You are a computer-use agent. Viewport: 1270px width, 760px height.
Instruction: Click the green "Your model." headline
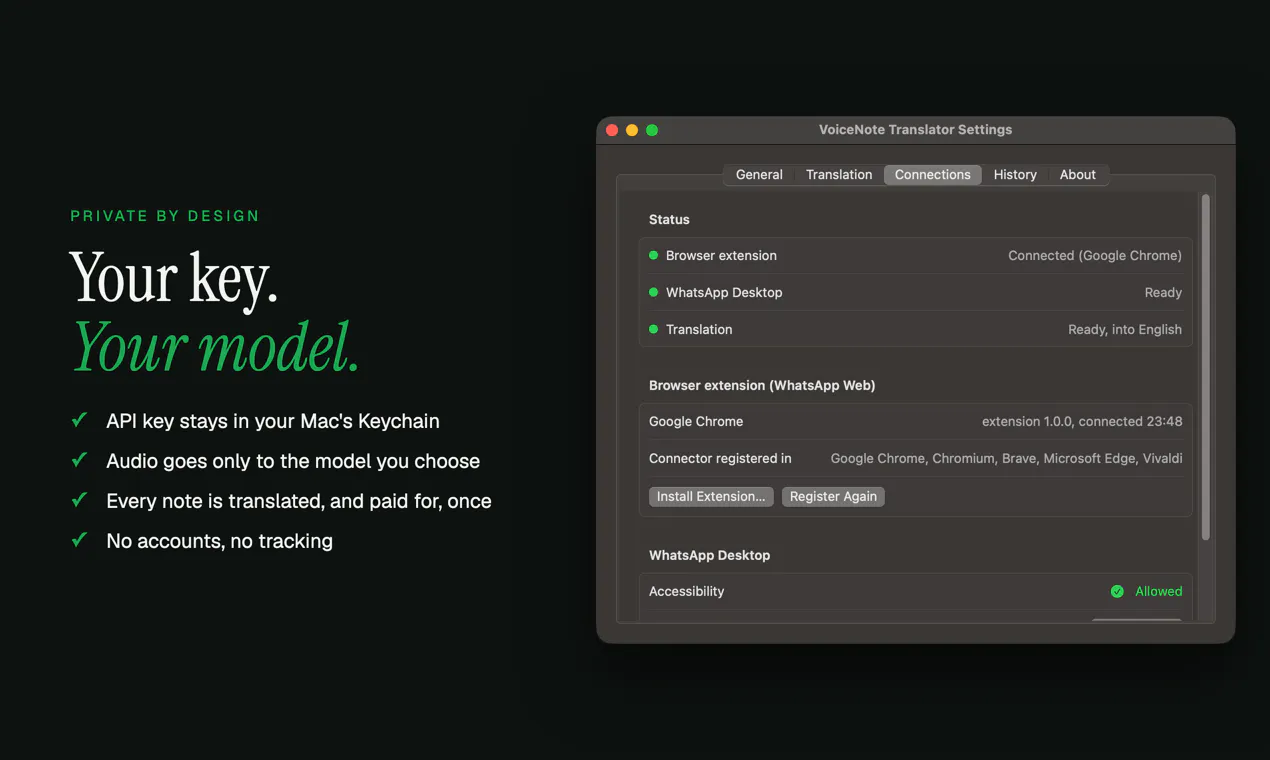[215, 346]
